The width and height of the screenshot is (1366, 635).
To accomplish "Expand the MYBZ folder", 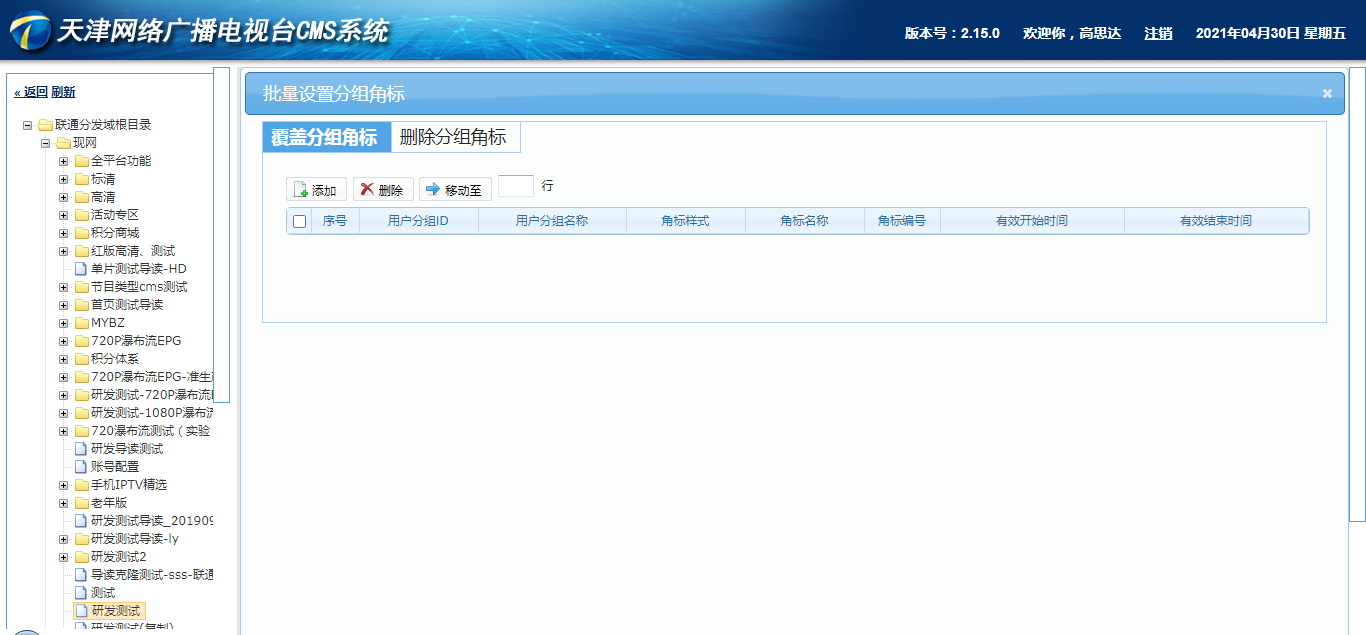I will click(64, 323).
